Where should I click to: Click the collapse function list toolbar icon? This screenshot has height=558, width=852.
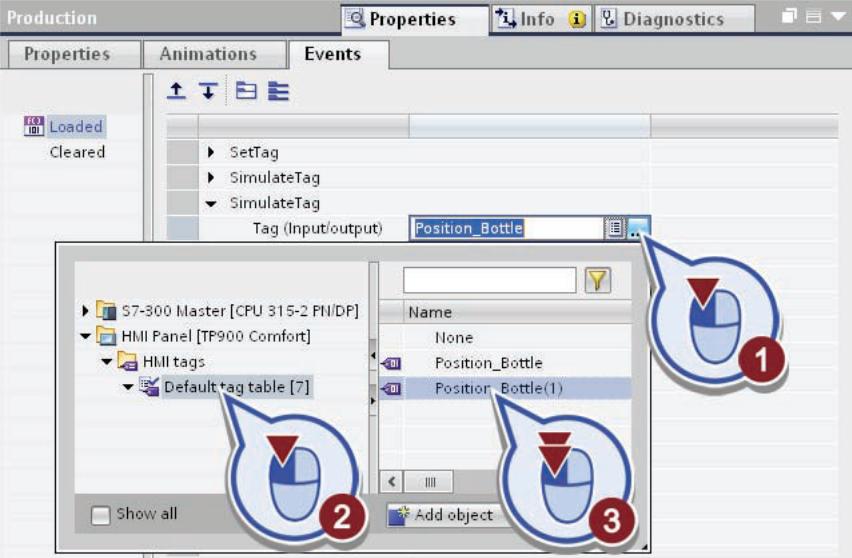pos(246,91)
